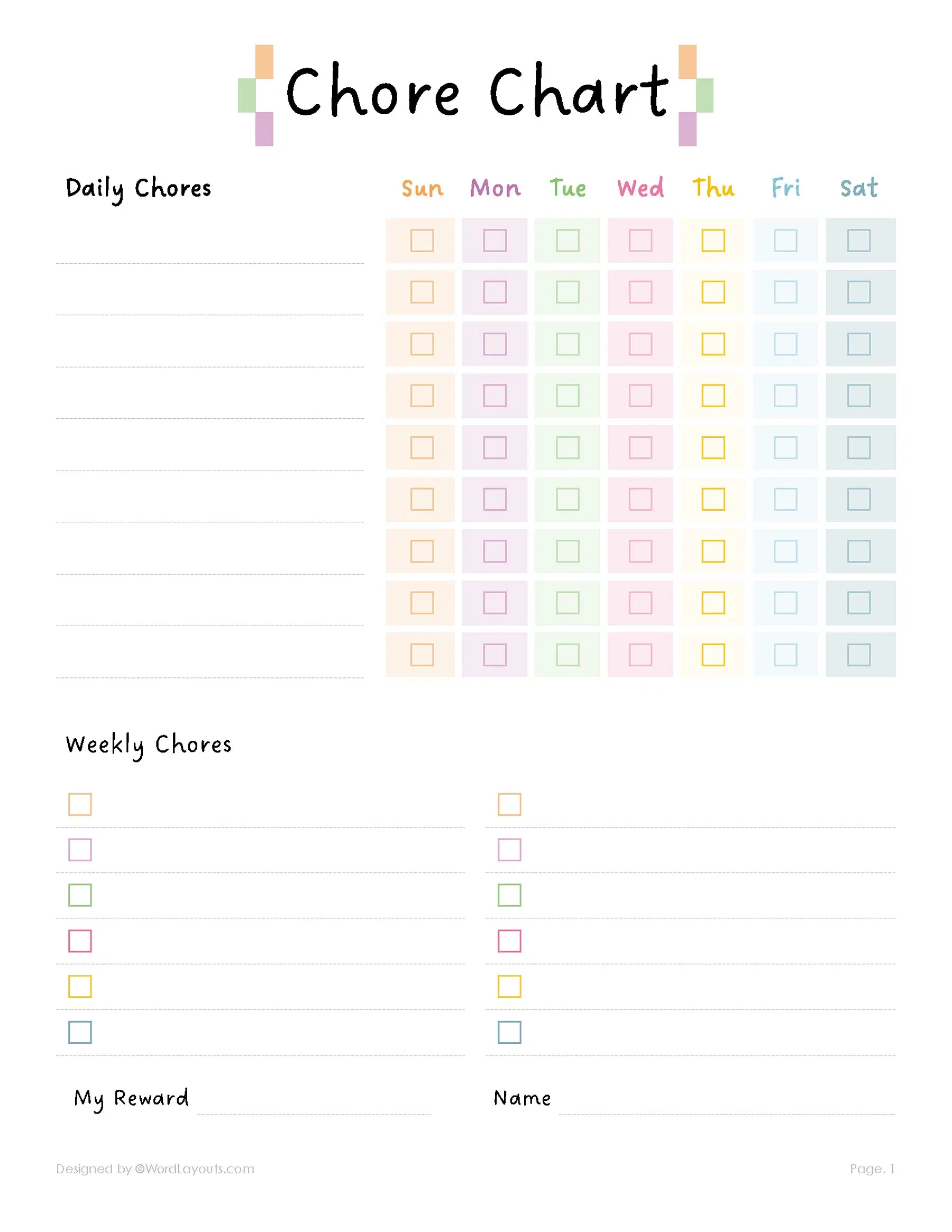This screenshot has width=952, height=1232.
Task: Tick the last-row Saturday checkbox
Action: coord(858,655)
